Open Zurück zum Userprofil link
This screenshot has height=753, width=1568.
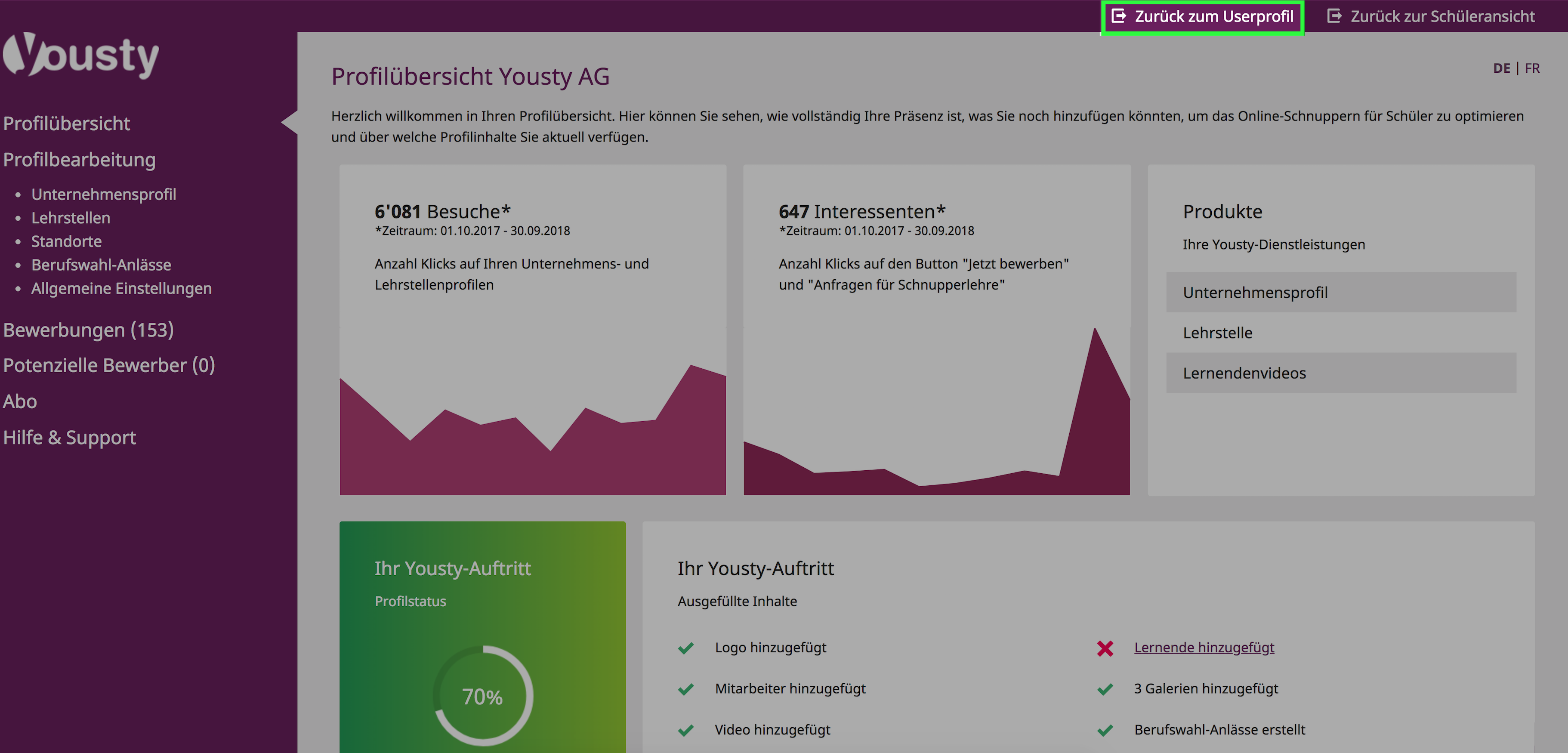[x=1202, y=16]
